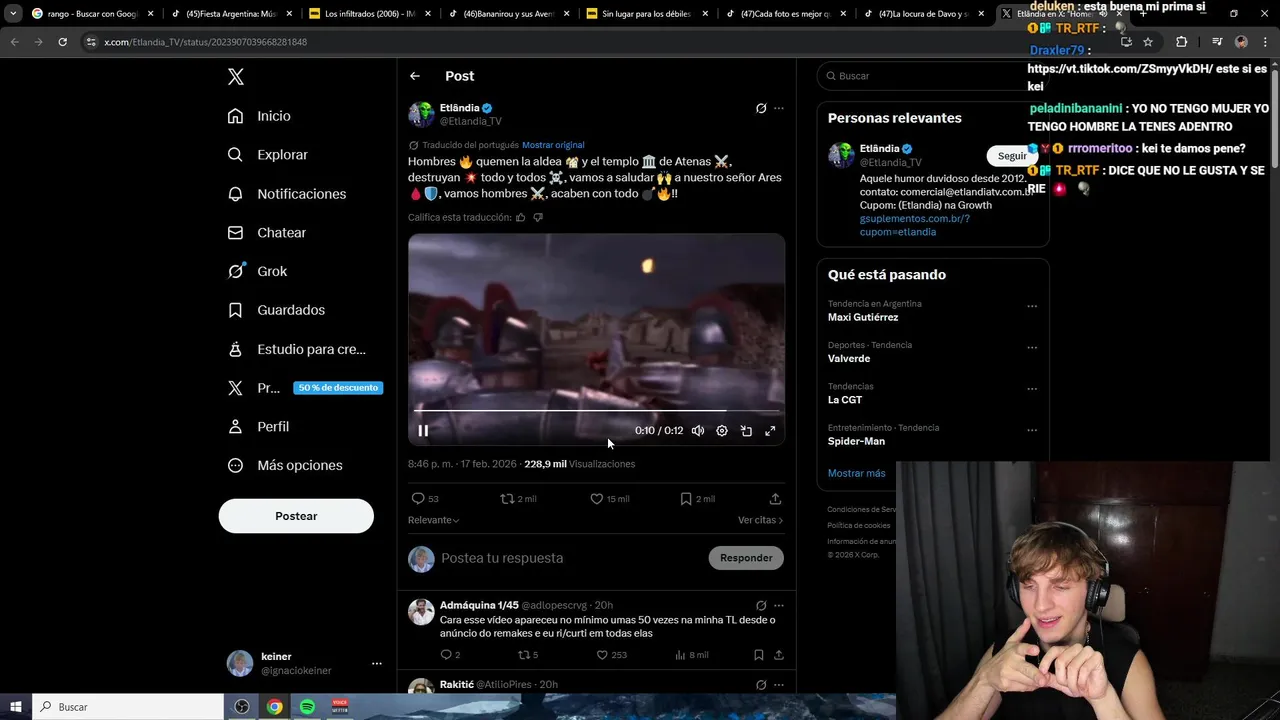
Task: Open more options on Etlândia post
Action: [779, 108]
